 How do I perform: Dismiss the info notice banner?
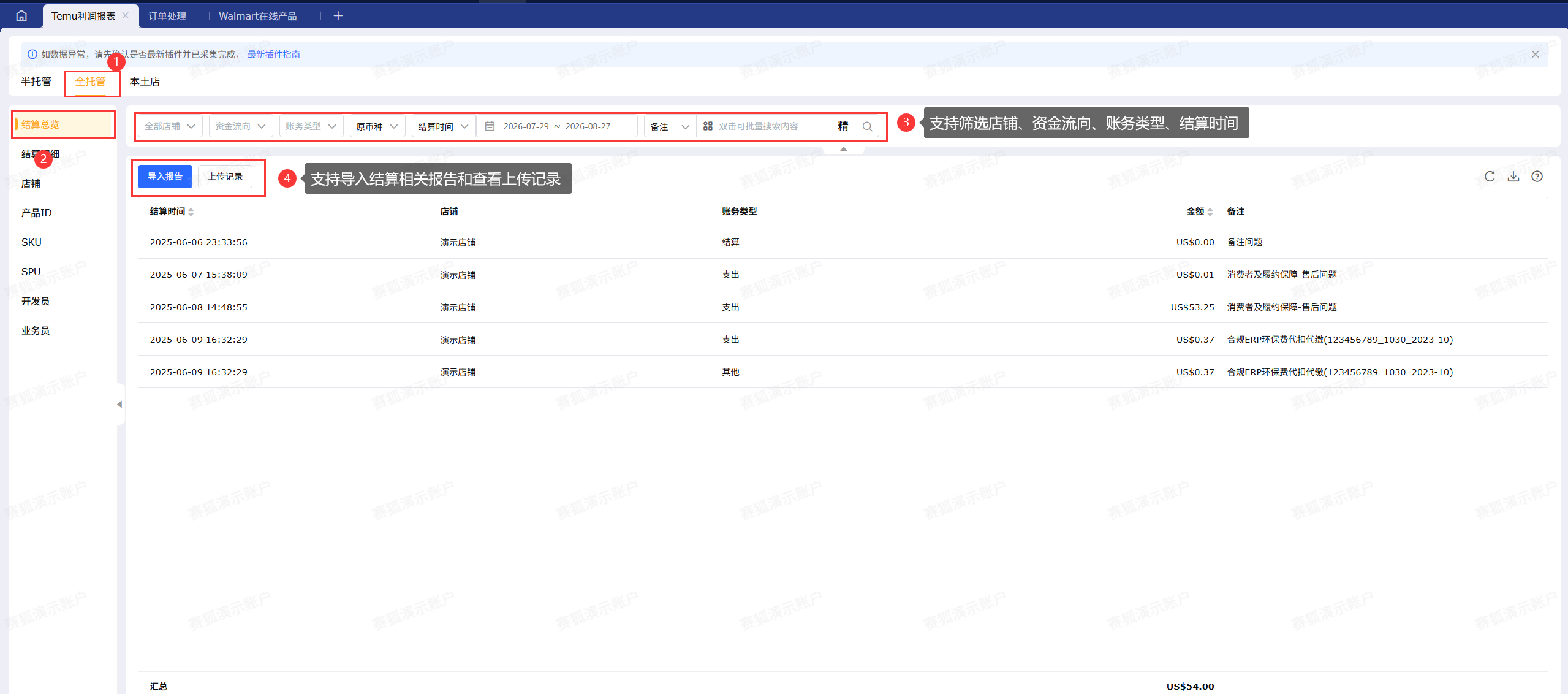[x=1535, y=54]
